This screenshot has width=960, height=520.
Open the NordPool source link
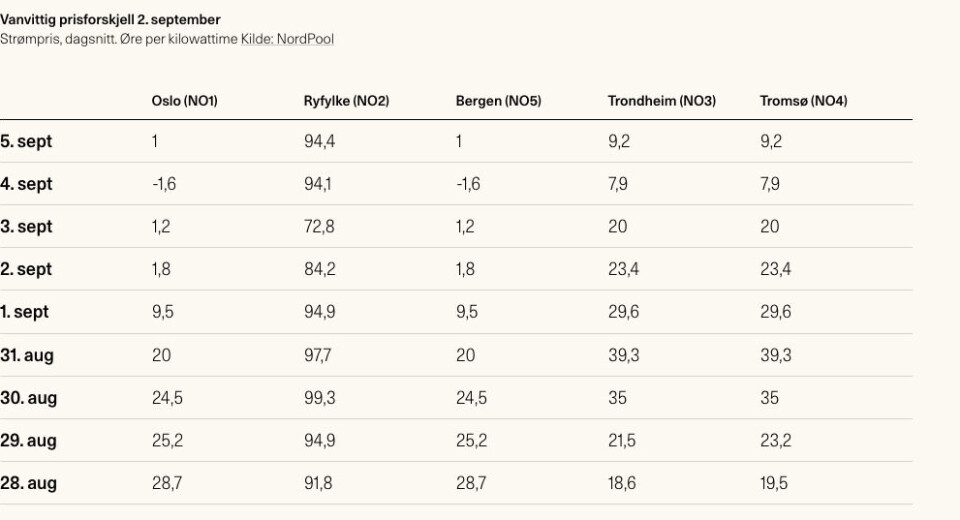pyautogui.click(x=287, y=39)
